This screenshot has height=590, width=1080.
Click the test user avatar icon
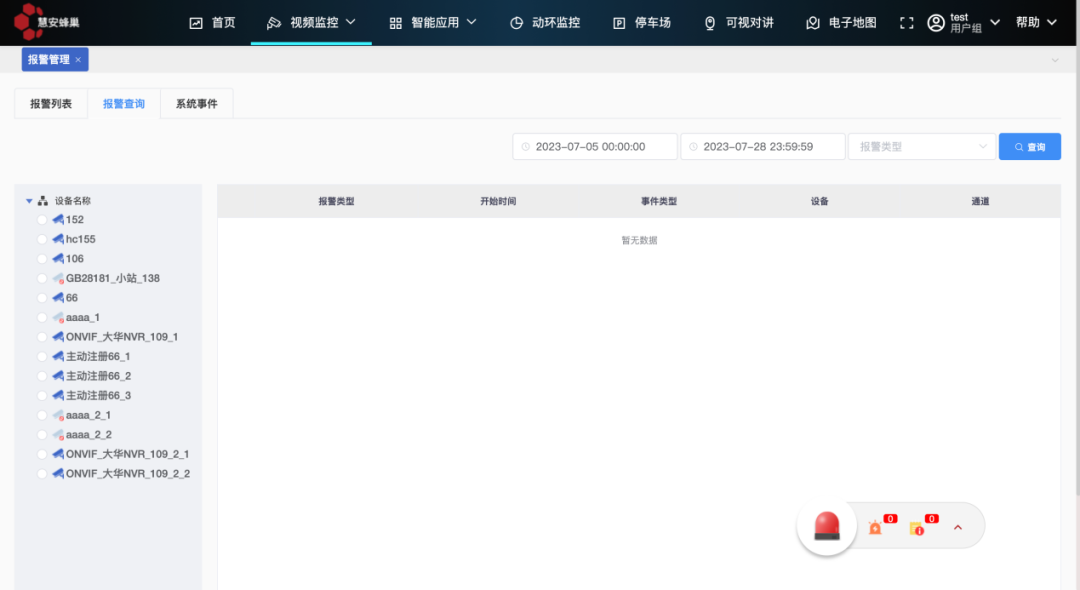(x=936, y=22)
